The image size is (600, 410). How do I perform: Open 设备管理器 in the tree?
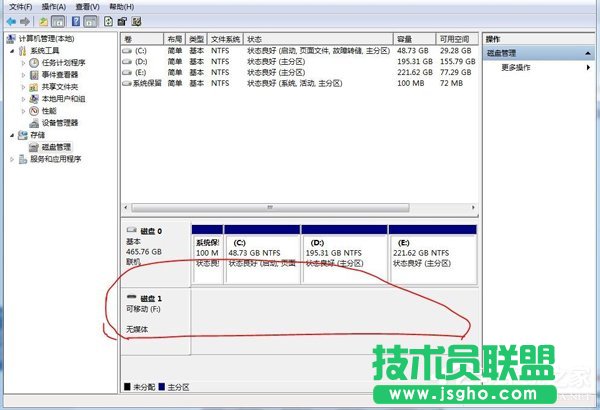point(60,123)
